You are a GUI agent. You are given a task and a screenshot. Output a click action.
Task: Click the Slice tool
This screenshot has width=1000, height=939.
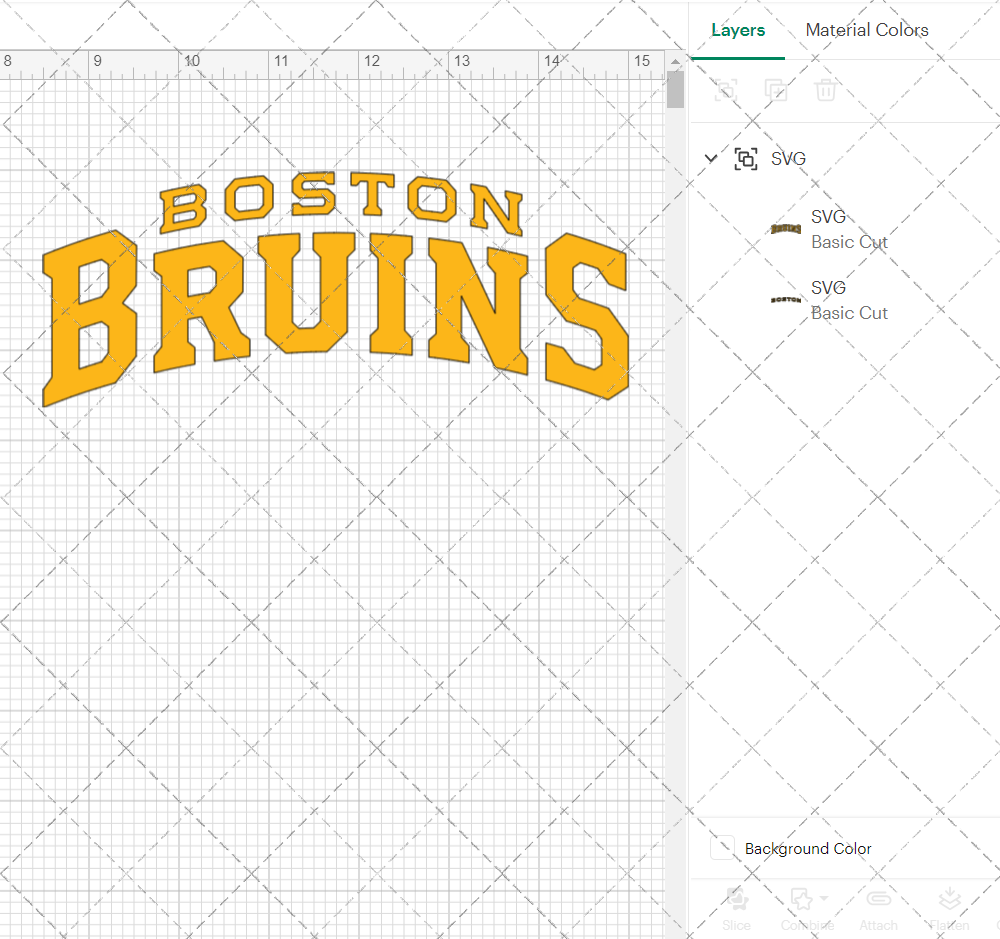coord(737,908)
